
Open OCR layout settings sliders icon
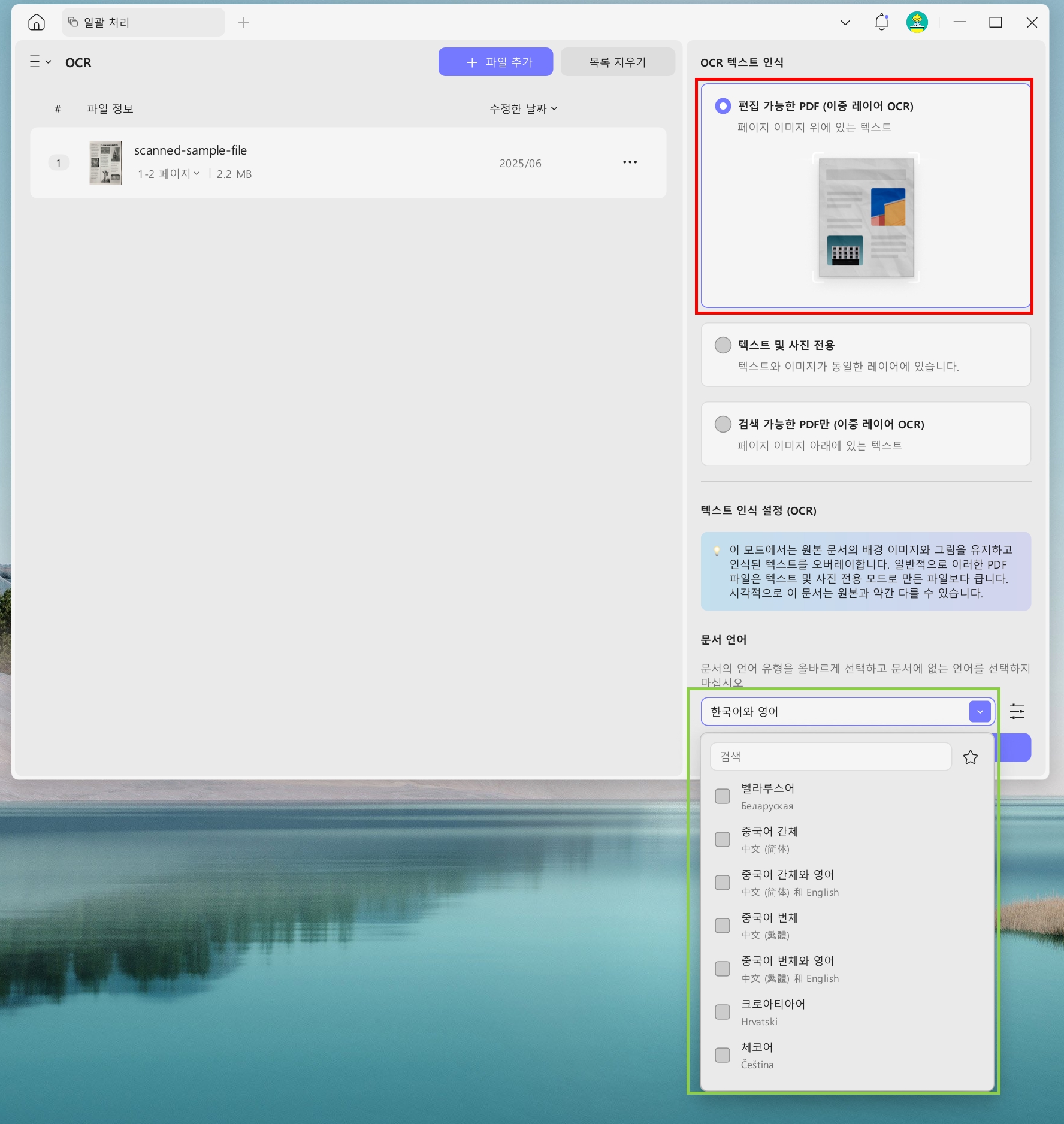[1017, 711]
